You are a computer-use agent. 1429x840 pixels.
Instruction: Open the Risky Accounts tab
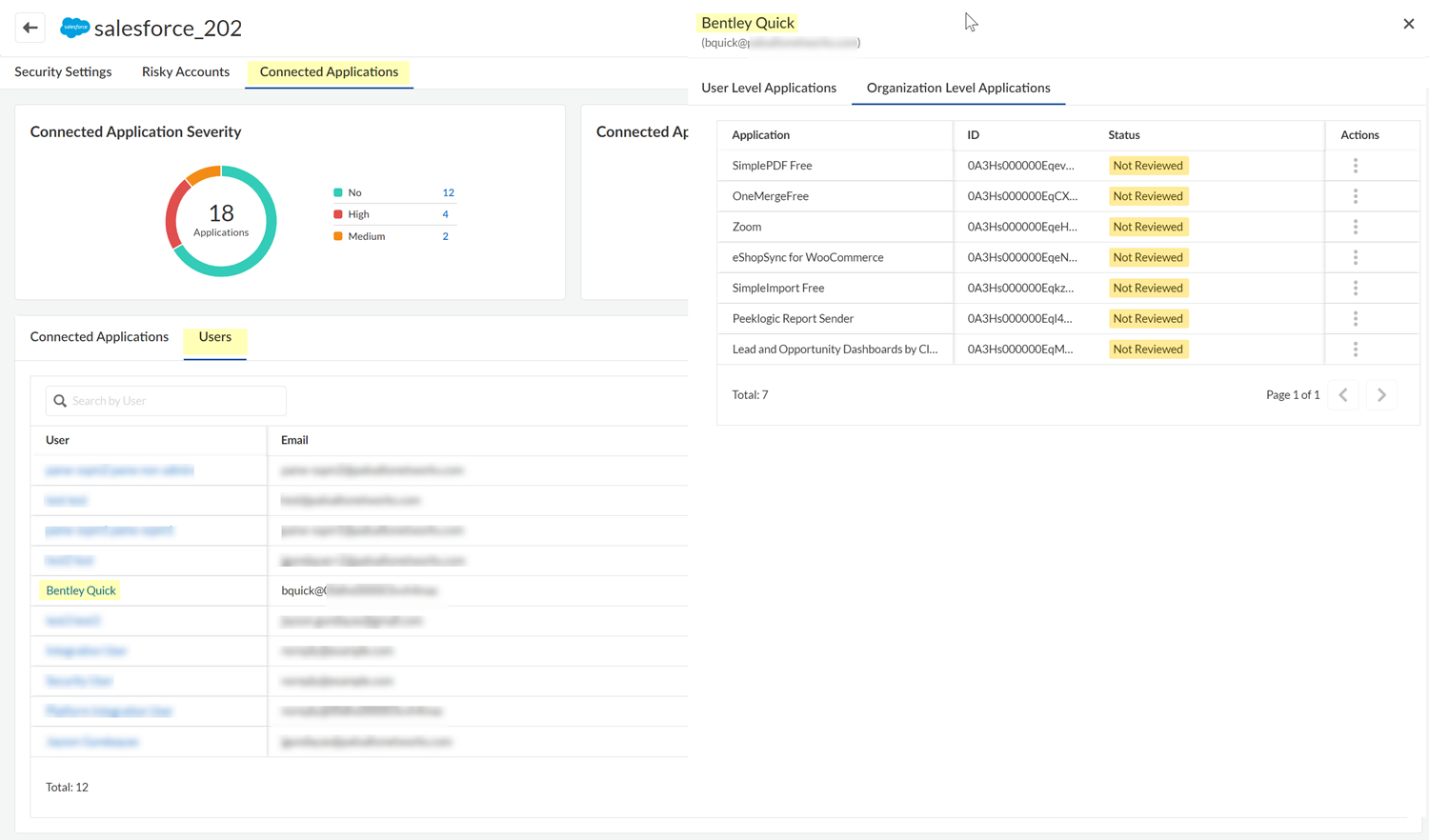click(x=185, y=71)
